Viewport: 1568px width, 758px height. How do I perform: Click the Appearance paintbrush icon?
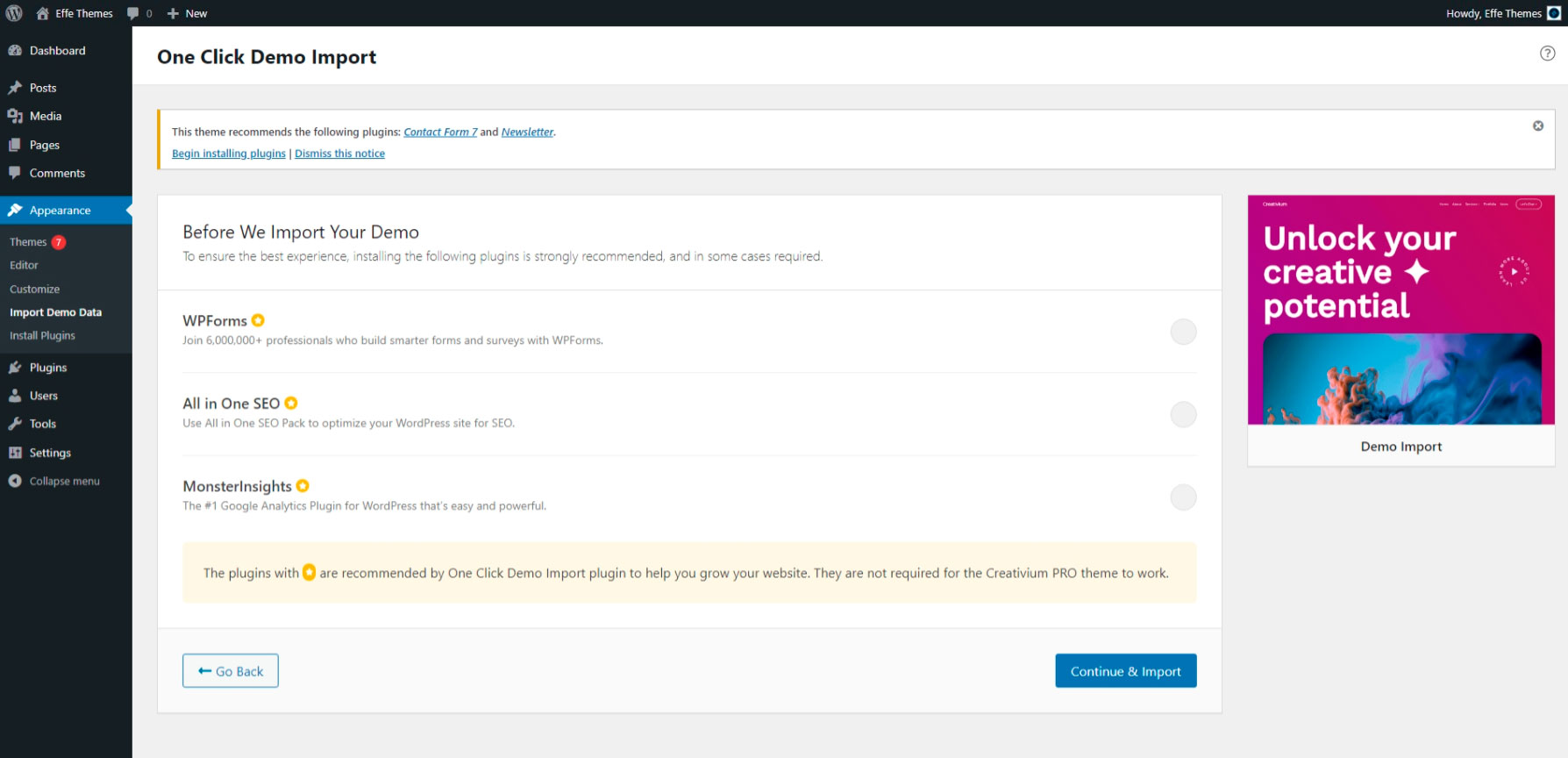[x=15, y=210]
